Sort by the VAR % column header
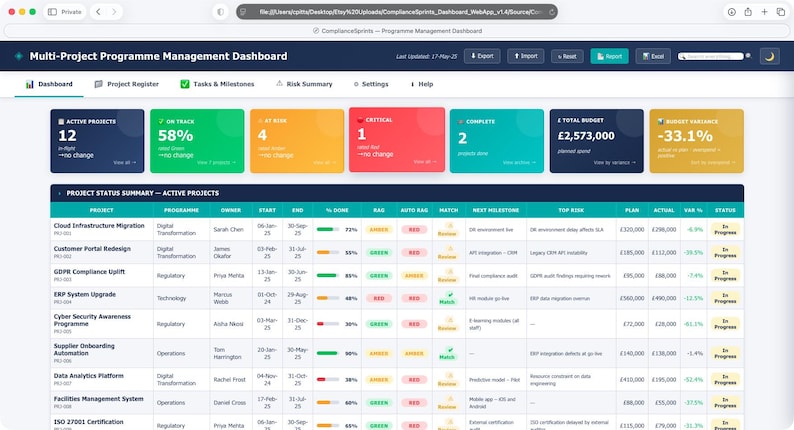794x430 pixels. 693,210
